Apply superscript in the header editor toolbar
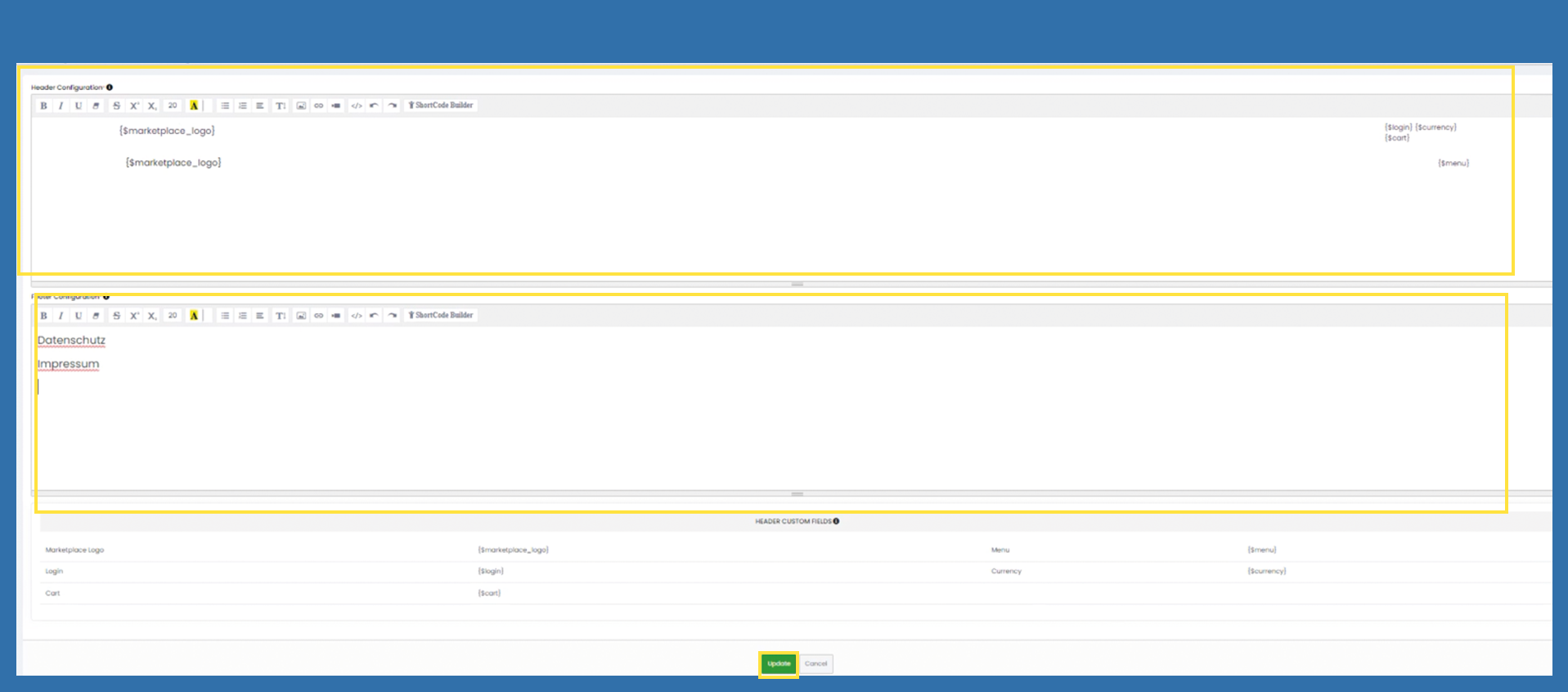 pyautogui.click(x=134, y=106)
